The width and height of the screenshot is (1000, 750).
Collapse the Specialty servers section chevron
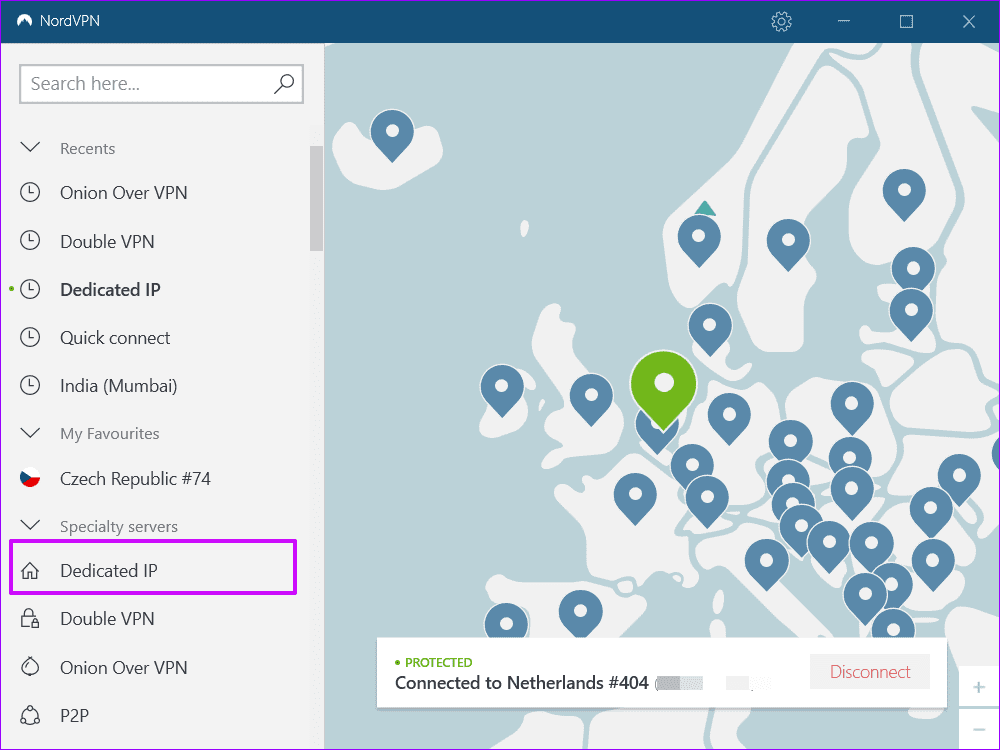(x=30, y=526)
